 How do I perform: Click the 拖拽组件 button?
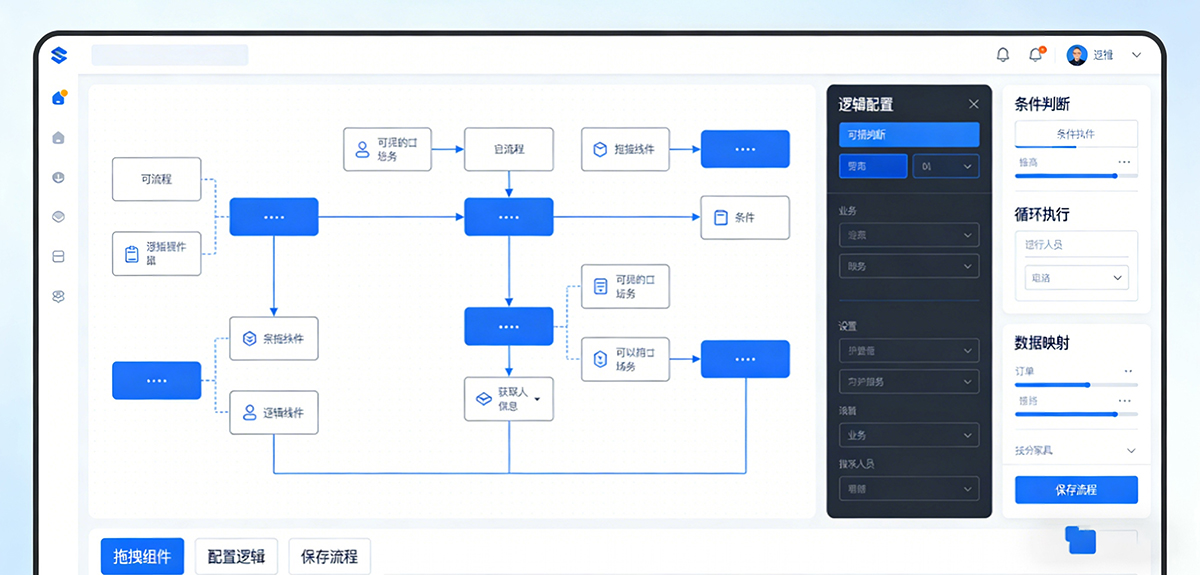pyautogui.click(x=142, y=557)
